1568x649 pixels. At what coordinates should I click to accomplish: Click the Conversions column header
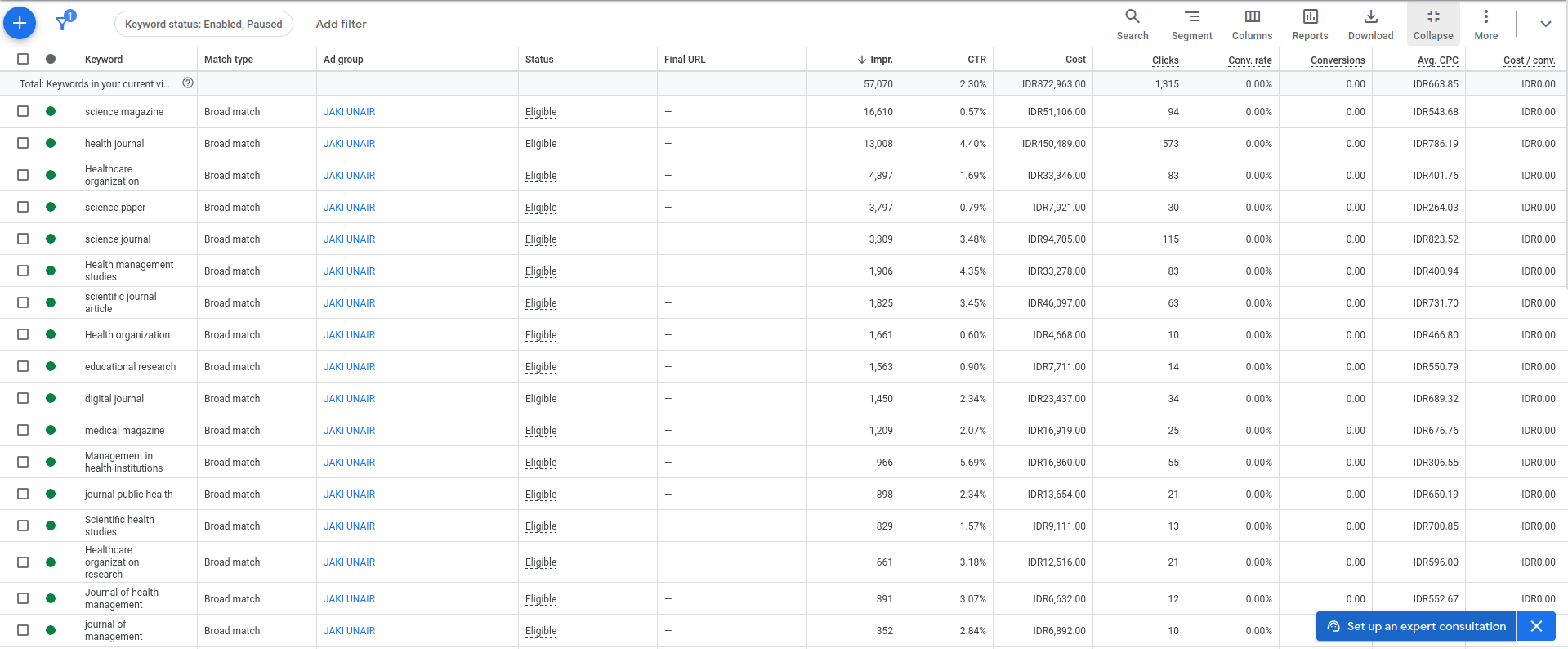[x=1338, y=60]
